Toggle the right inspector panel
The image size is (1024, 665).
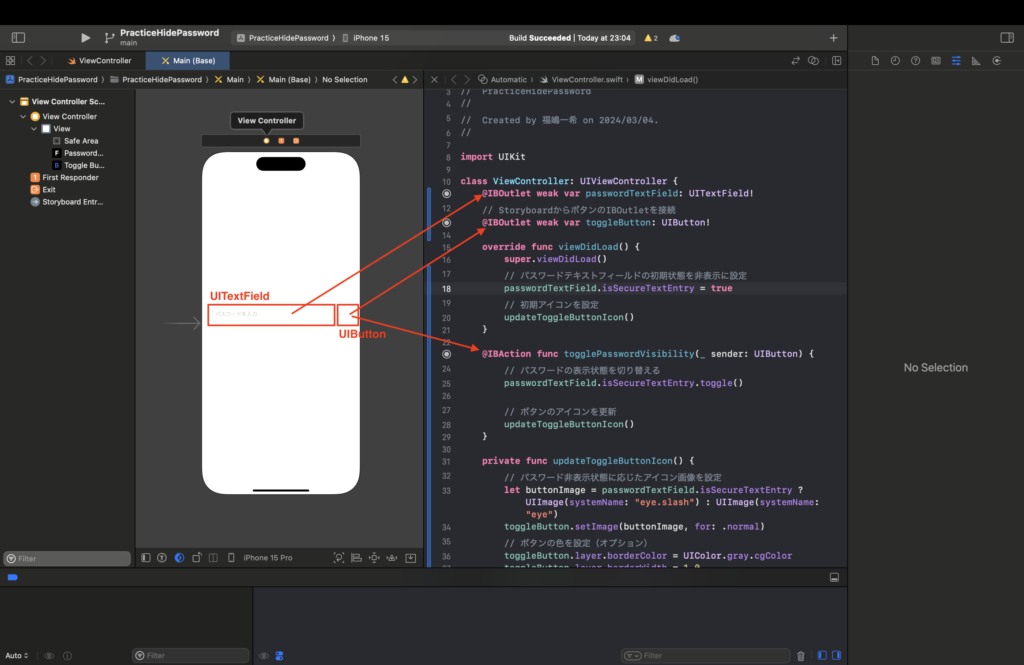[x=1006, y=38]
